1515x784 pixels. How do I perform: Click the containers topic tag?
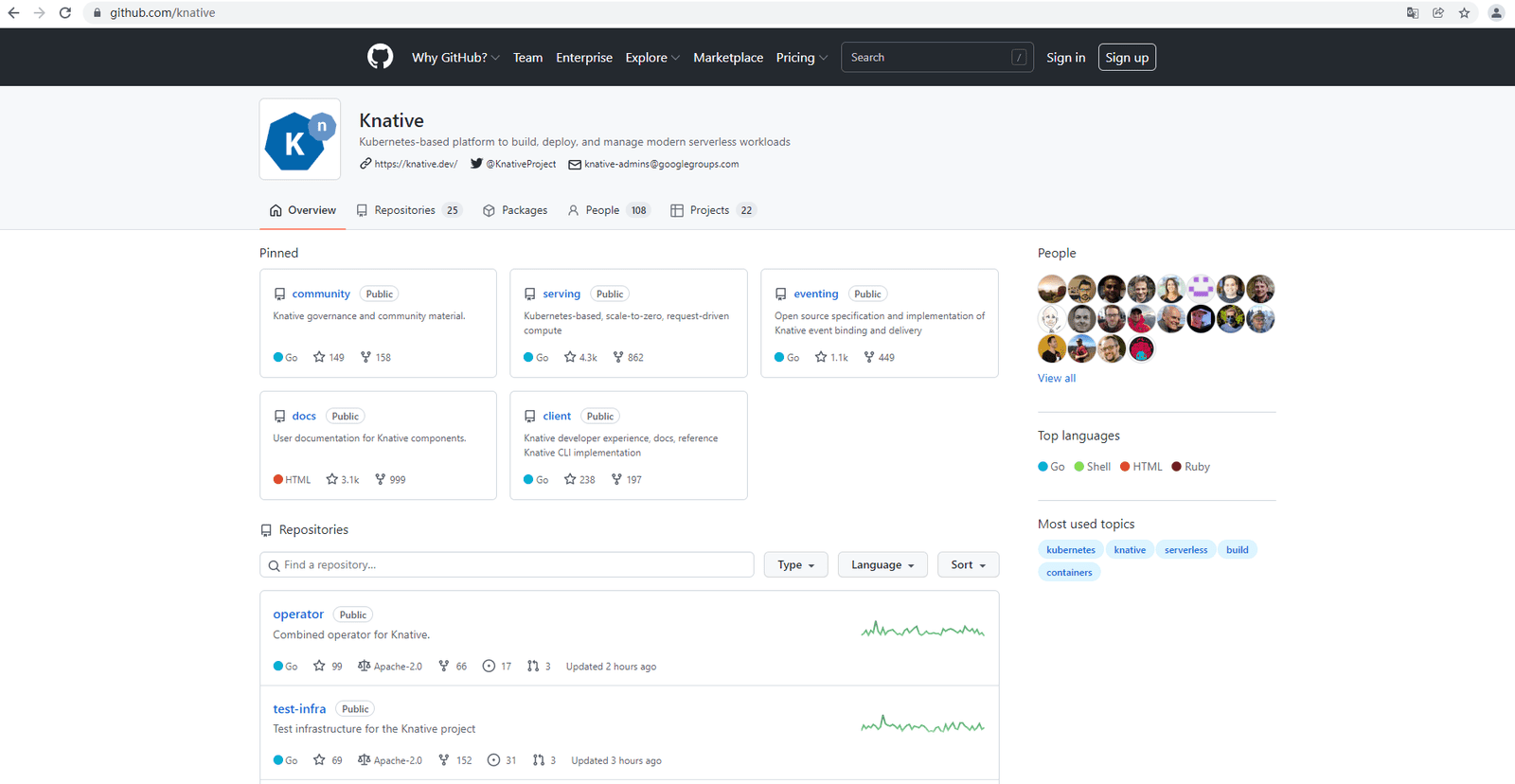[1069, 573]
